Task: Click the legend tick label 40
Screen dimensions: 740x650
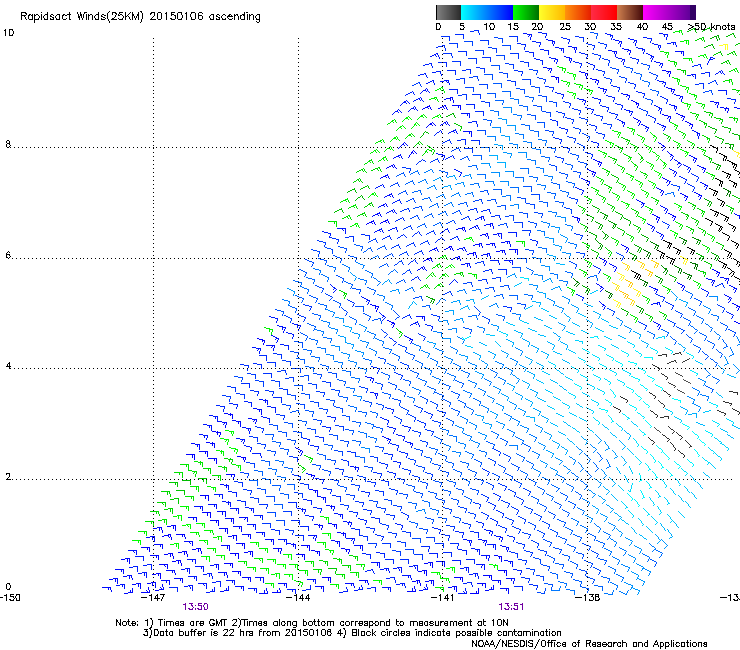Action: tap(642, 27)
